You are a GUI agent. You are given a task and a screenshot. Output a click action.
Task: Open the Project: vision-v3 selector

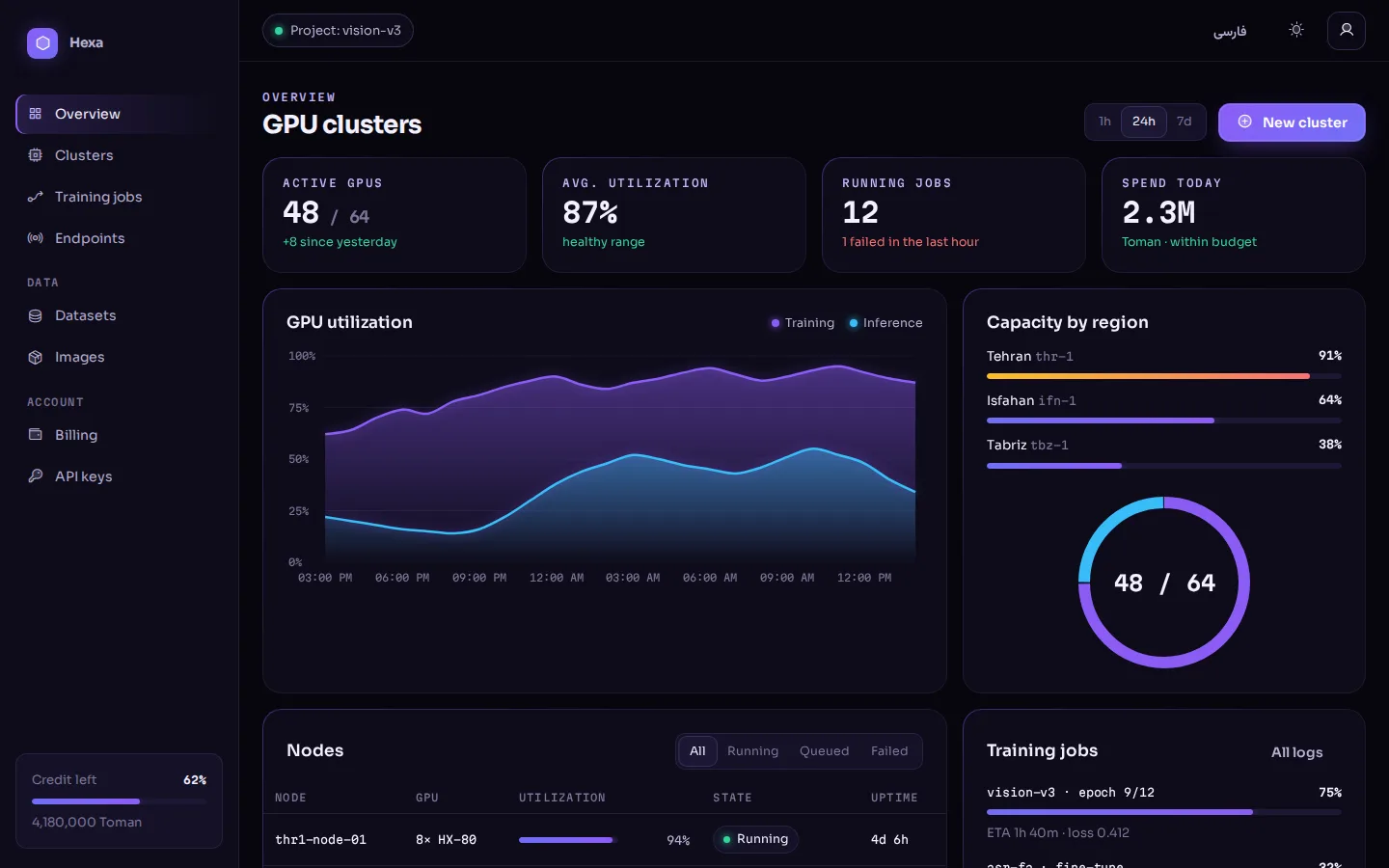(x=338, y=31)
